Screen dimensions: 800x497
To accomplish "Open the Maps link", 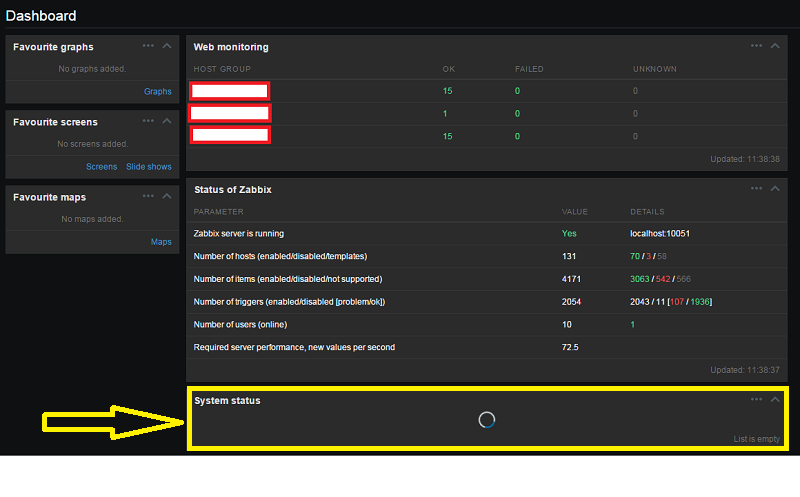I will 161,242.
